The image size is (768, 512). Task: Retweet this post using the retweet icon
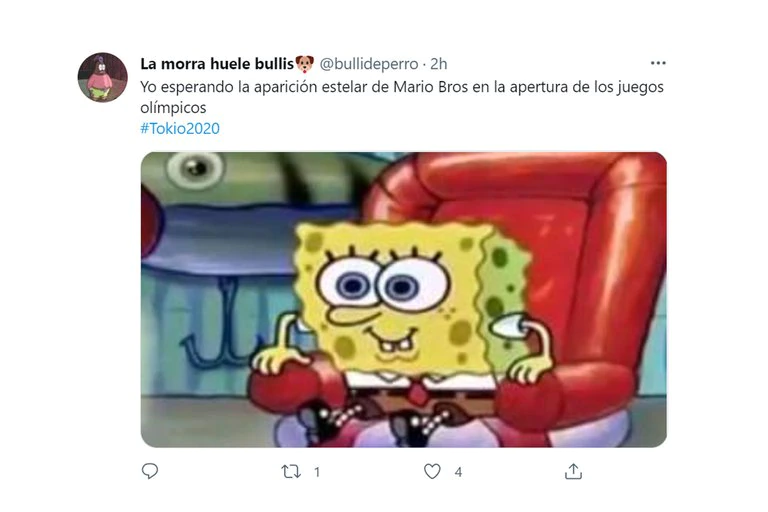[x=291, y=472]
